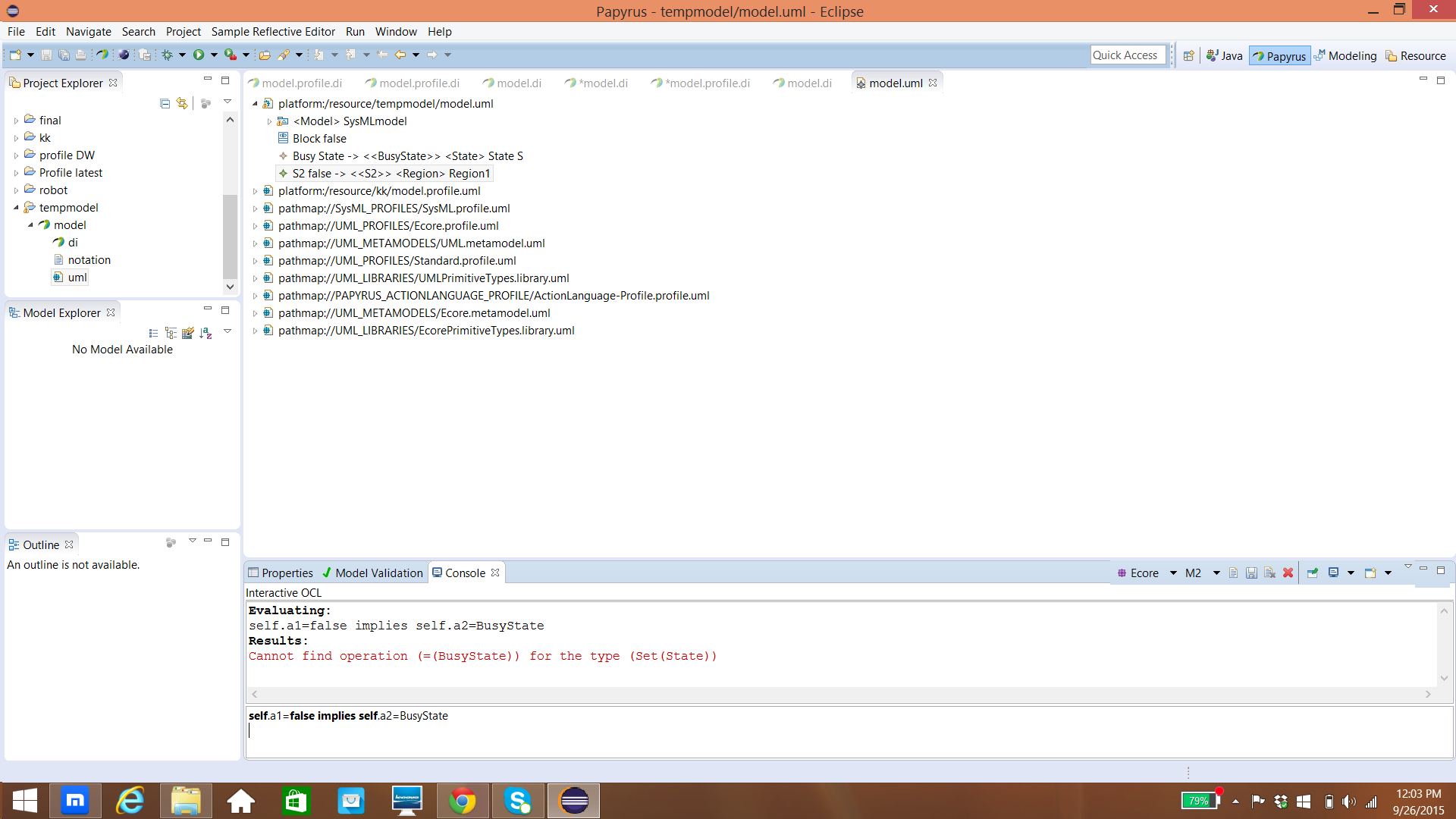Switch to the Java perspective
This screenshot has height=819, width=1456.
pos(1225,55)
